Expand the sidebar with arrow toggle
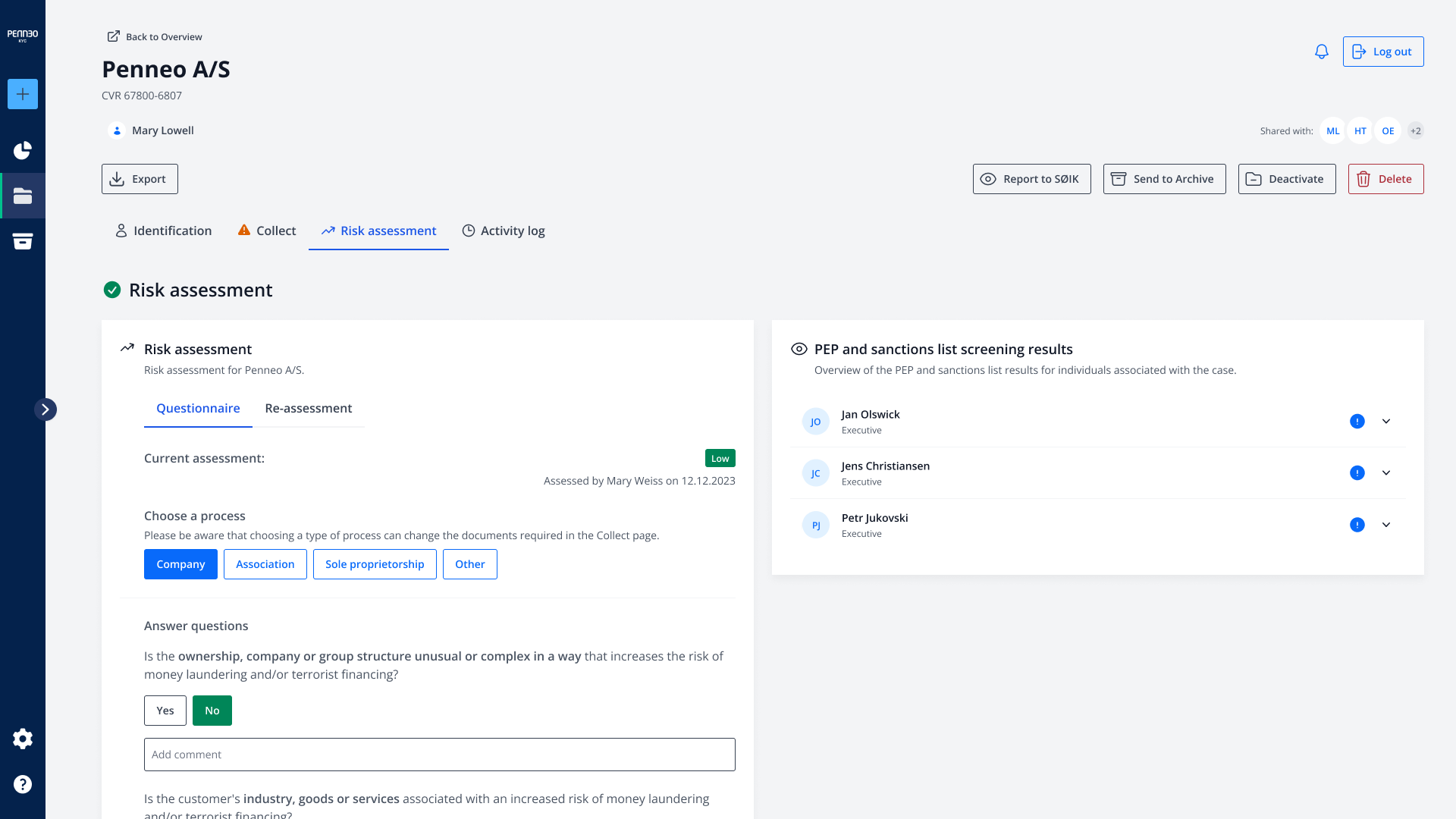 pos(45,409)
